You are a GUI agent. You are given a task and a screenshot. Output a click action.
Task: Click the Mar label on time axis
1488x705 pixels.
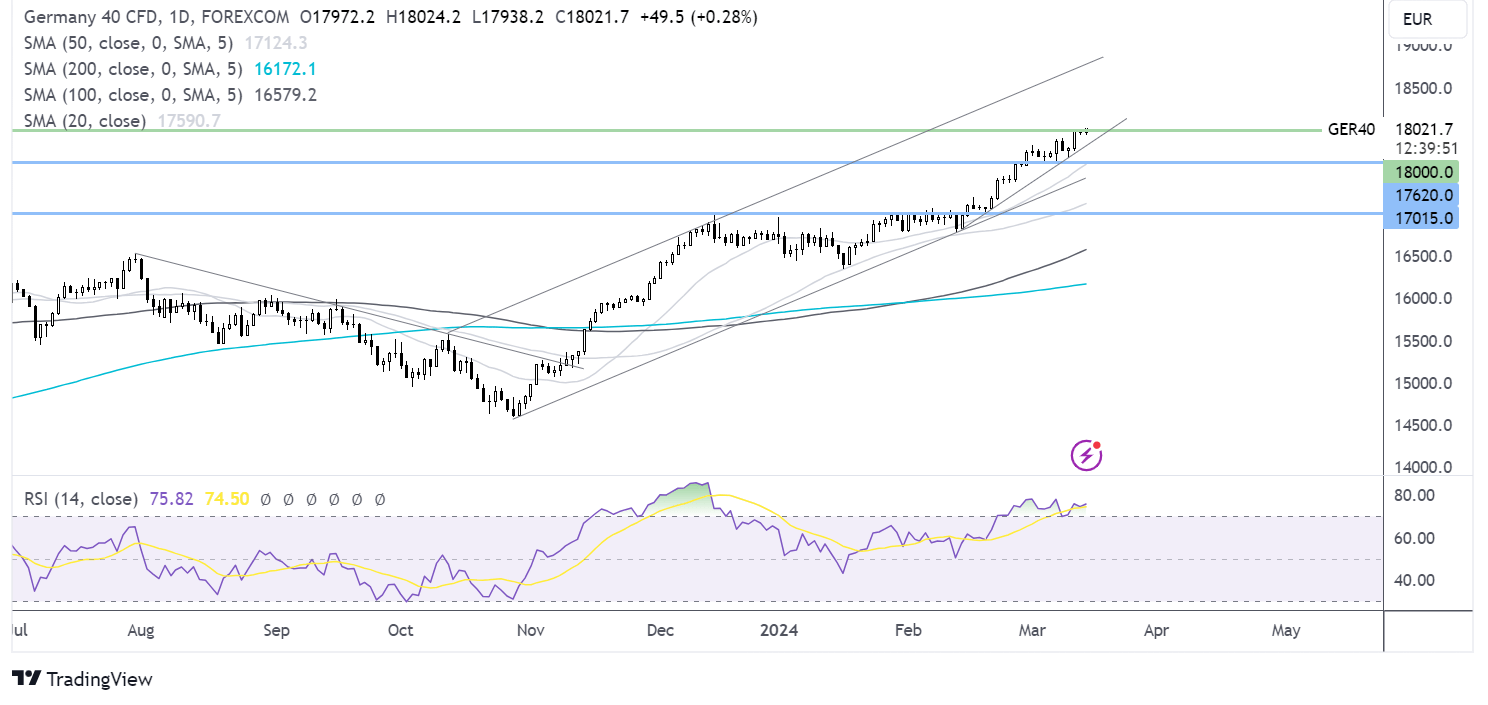[1032, 631]
